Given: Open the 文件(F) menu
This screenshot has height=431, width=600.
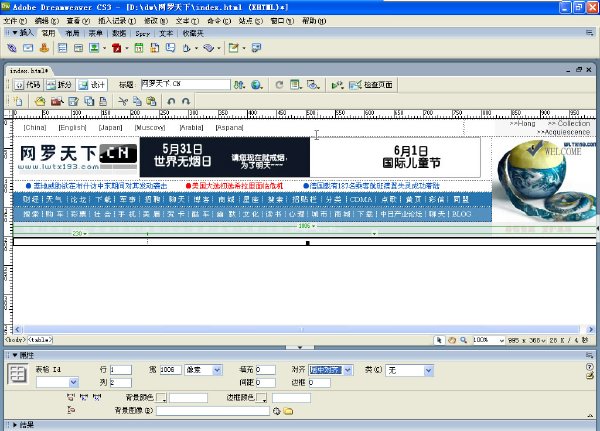Looking at the screenshot, I should [15, 21].
